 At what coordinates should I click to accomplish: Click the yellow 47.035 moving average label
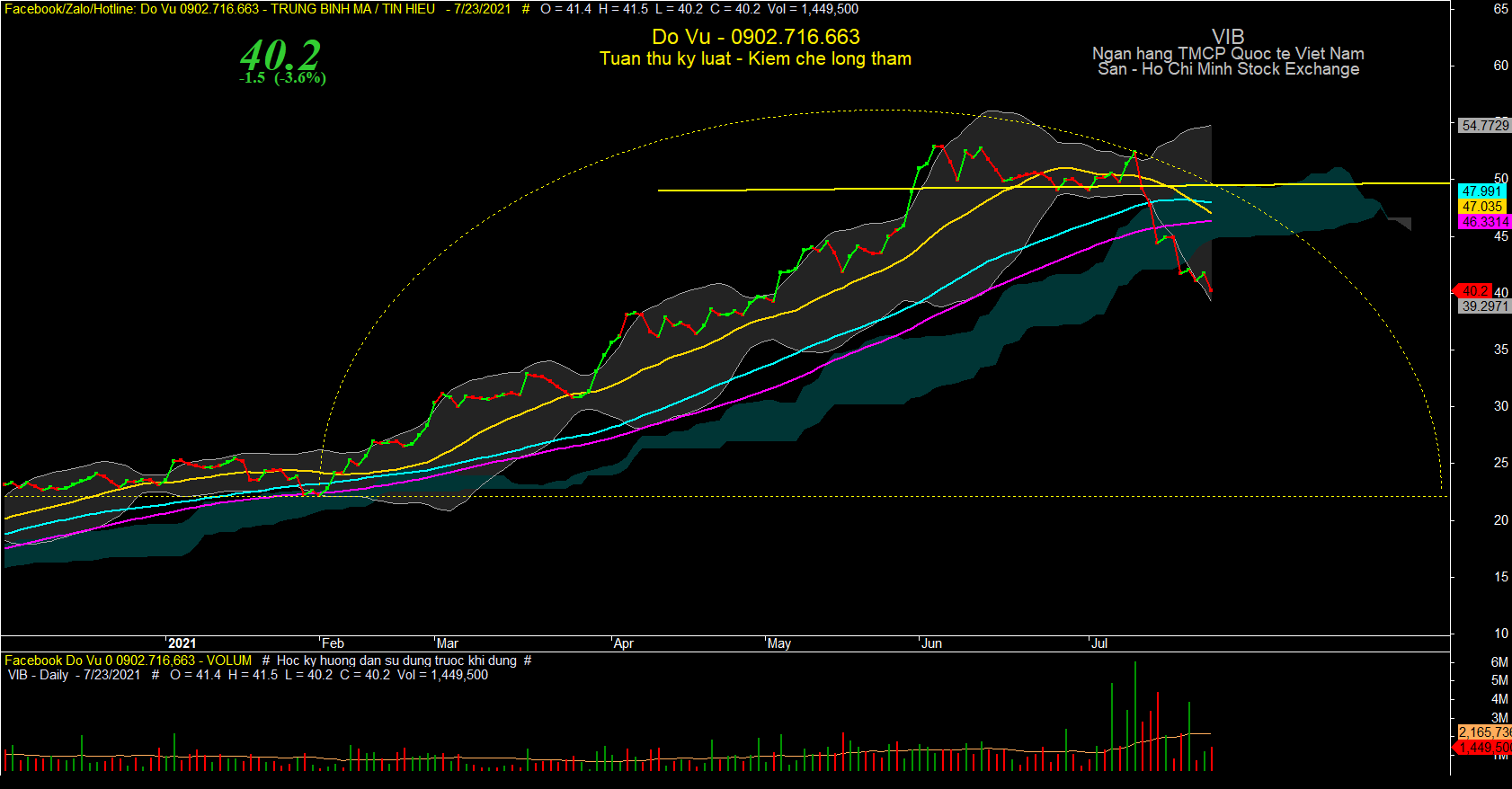[x=1481, y=207]
